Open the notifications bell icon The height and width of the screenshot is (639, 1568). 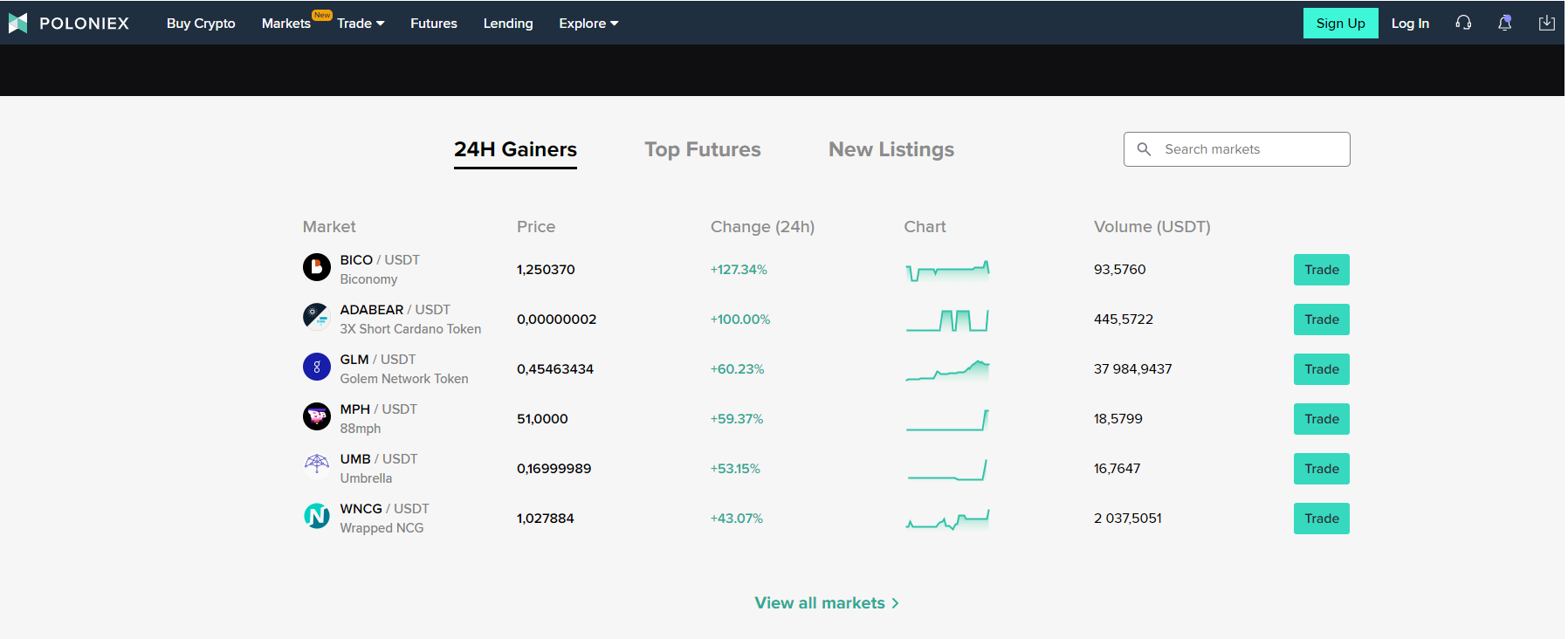(1504, 23)
